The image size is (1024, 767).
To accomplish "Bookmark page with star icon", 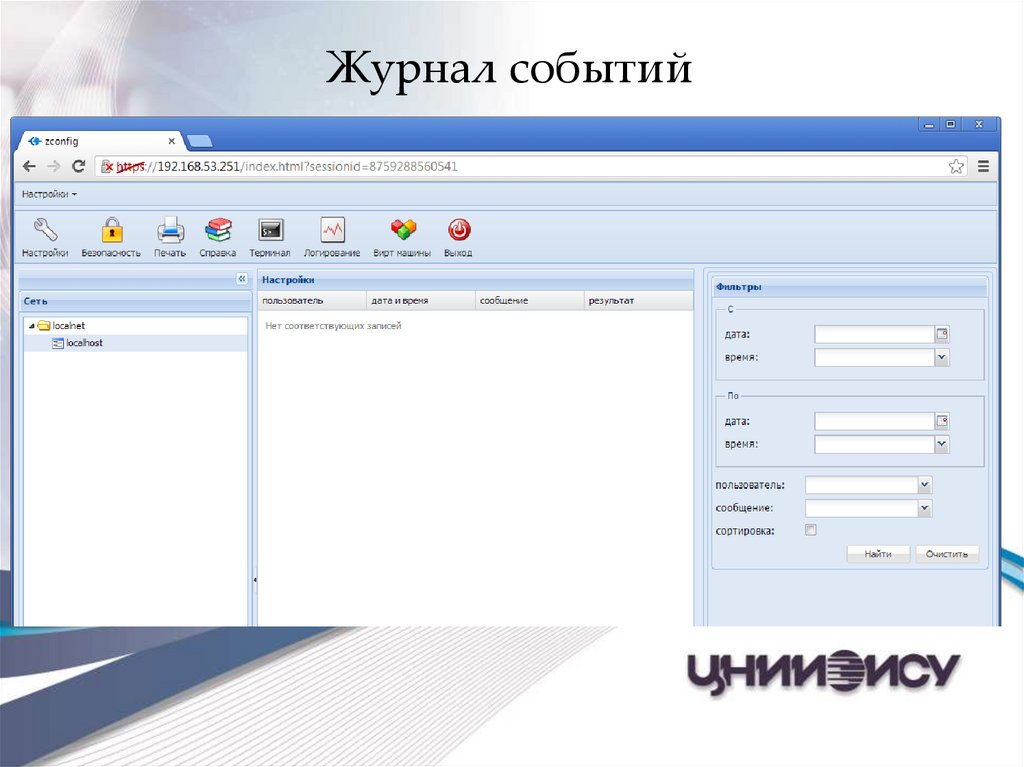I will point(956,167).
